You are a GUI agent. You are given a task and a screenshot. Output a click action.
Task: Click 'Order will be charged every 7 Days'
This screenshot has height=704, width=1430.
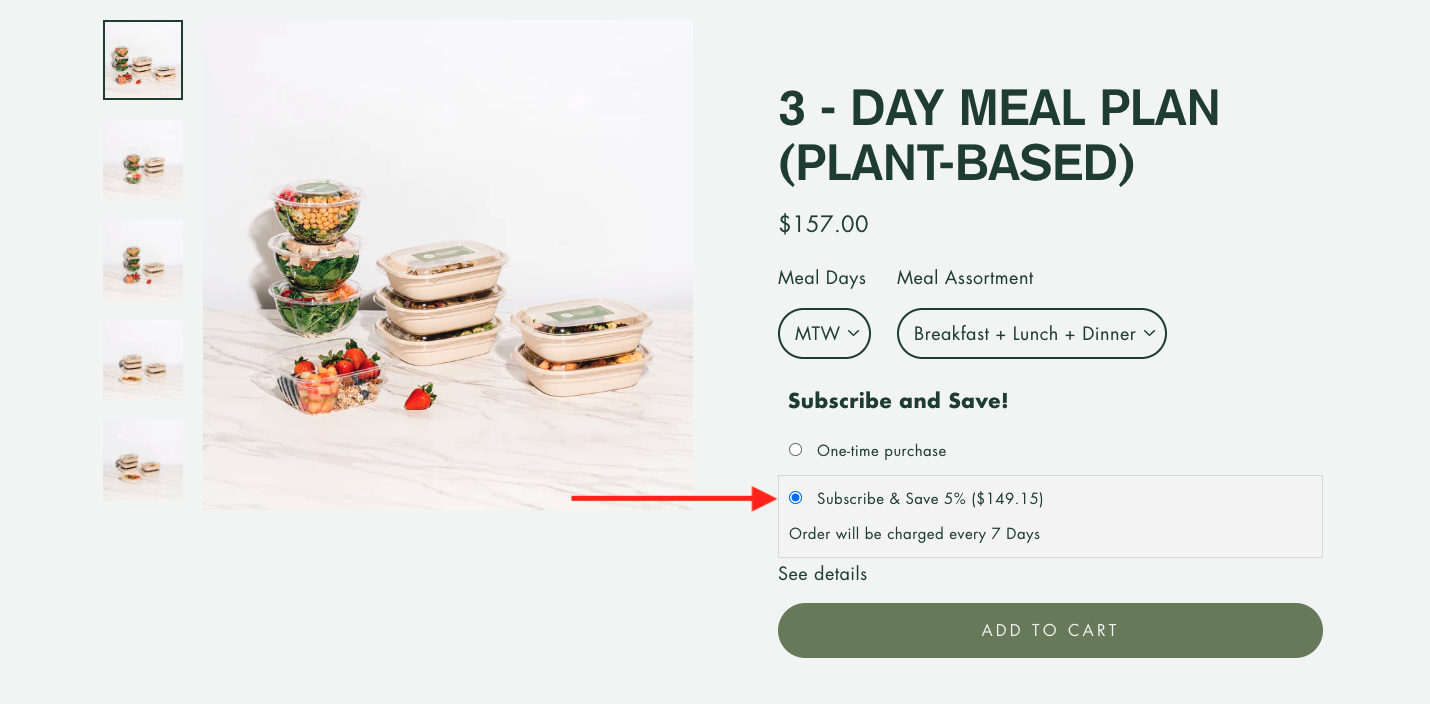click(x=914, y=534)
